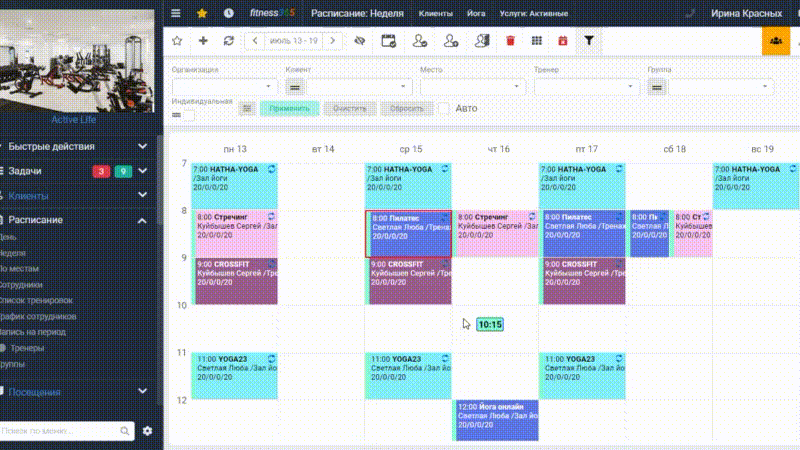Click the hamburger menu icon
The image size is (800, 450).
(176, 13)
